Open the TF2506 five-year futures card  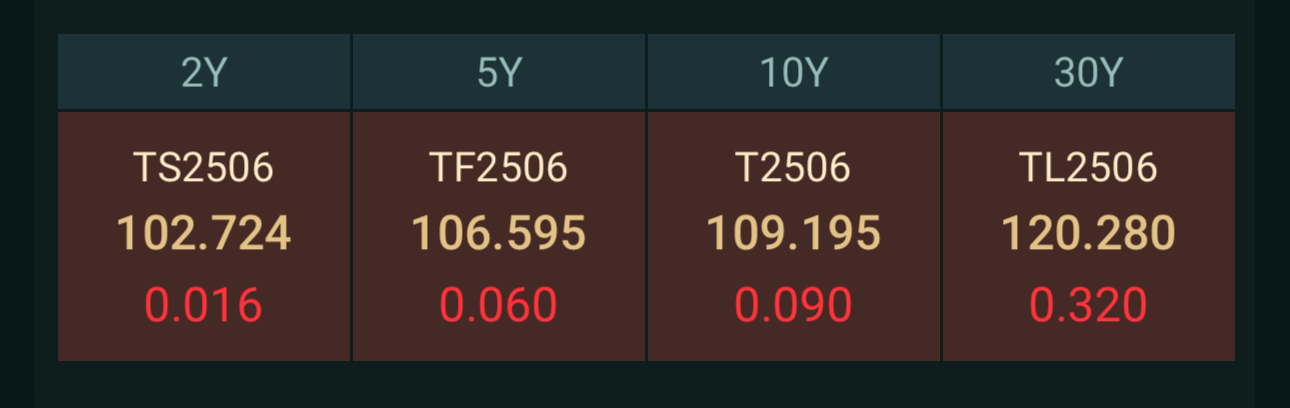pos(499,236)
